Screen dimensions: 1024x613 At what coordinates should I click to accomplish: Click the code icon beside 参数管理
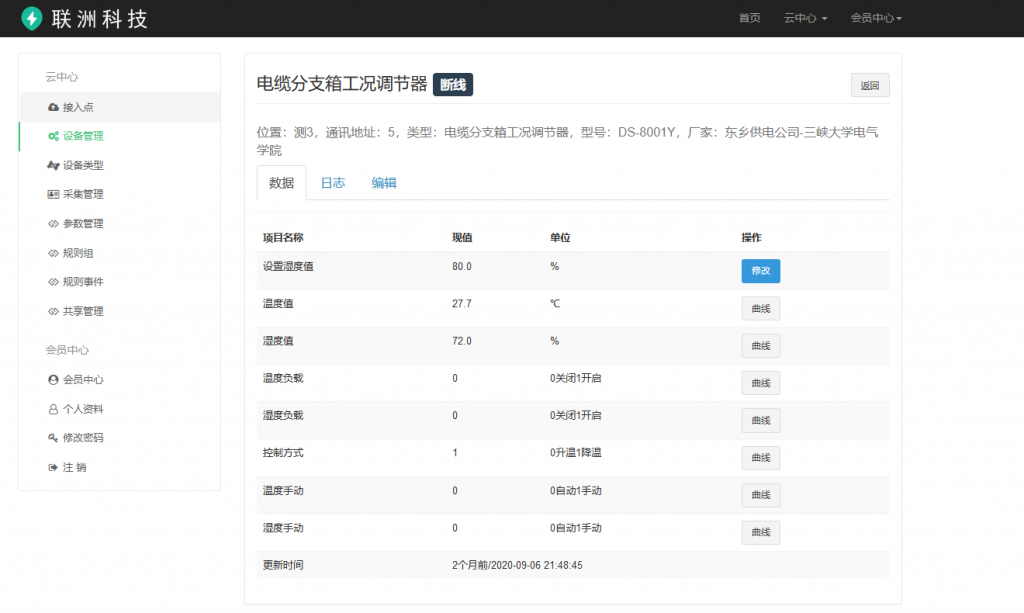click(53, 223)
